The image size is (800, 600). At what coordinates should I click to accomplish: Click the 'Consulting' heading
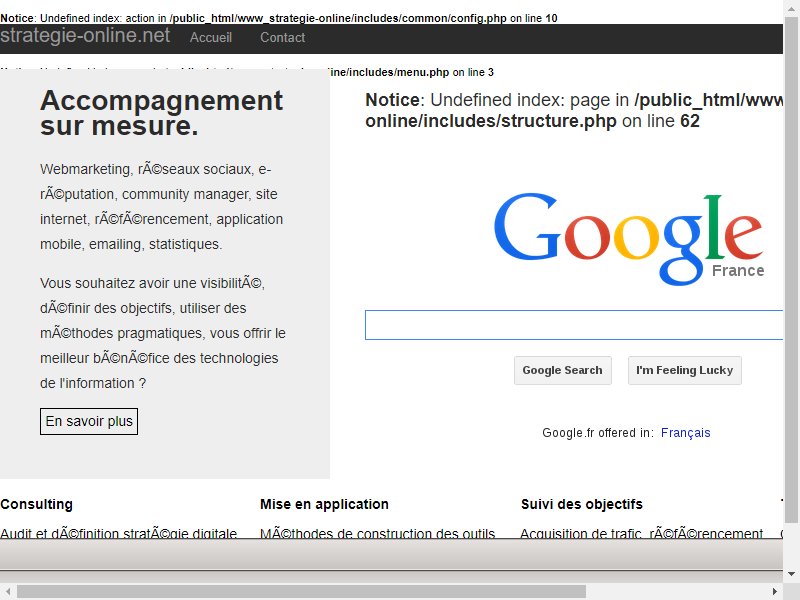point(37,504)
